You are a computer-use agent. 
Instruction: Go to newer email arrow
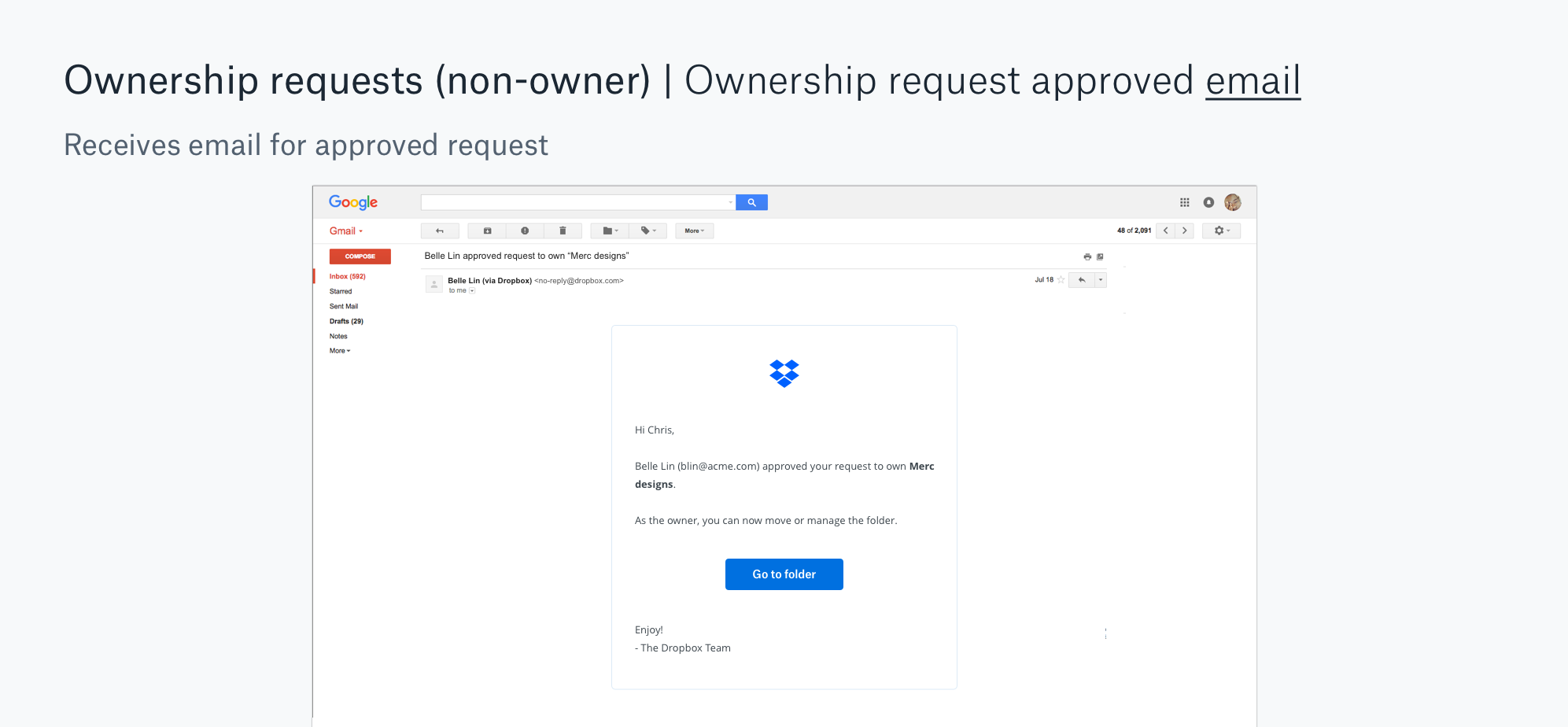click(x=1165, y=231)
